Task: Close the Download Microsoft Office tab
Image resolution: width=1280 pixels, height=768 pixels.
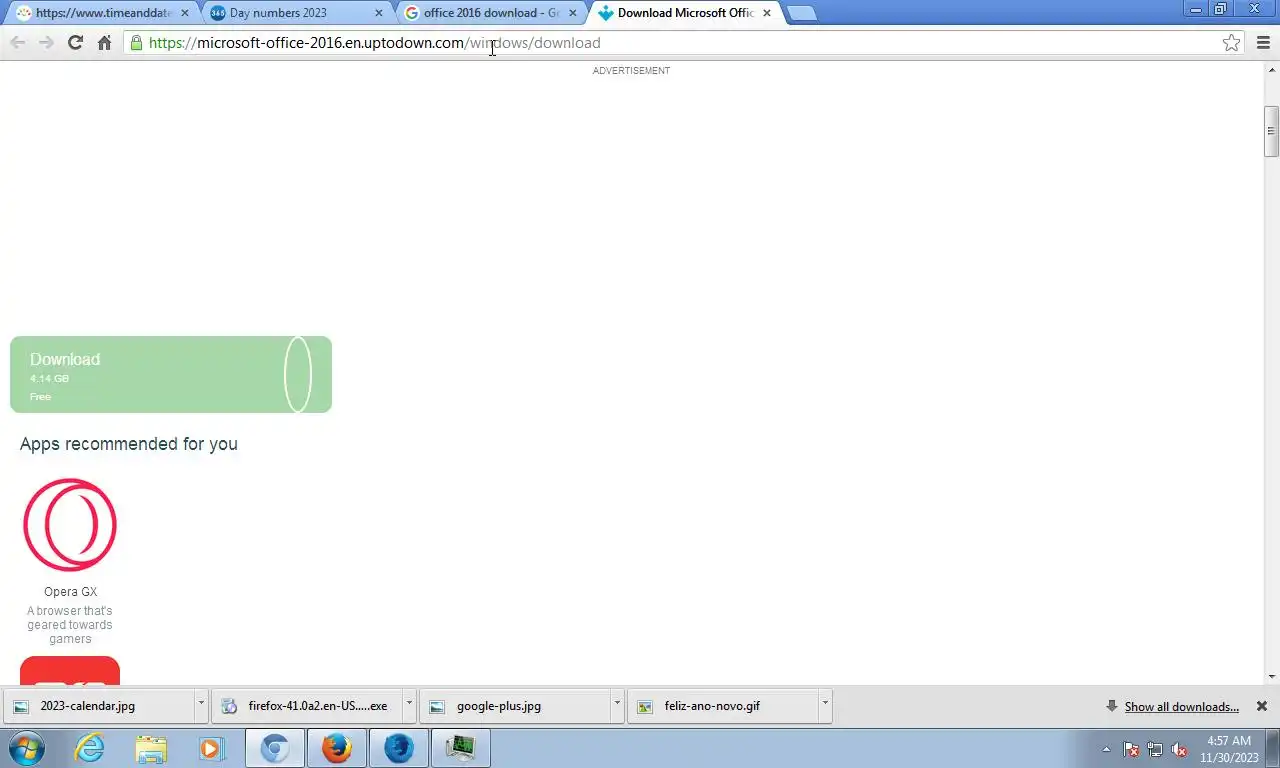Action: (766, 13)
